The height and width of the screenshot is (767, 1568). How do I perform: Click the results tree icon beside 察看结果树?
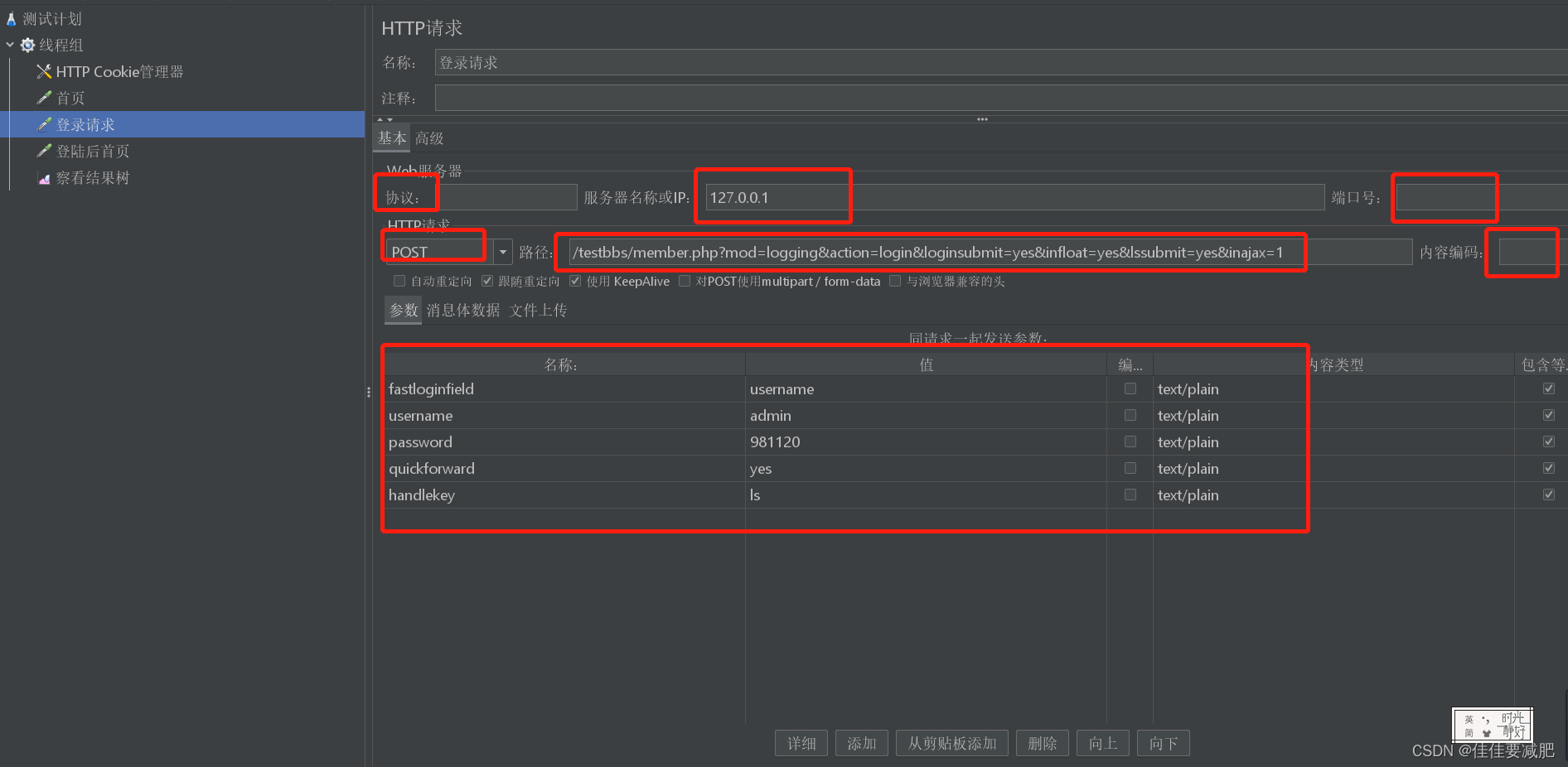(x=45, y=177)
